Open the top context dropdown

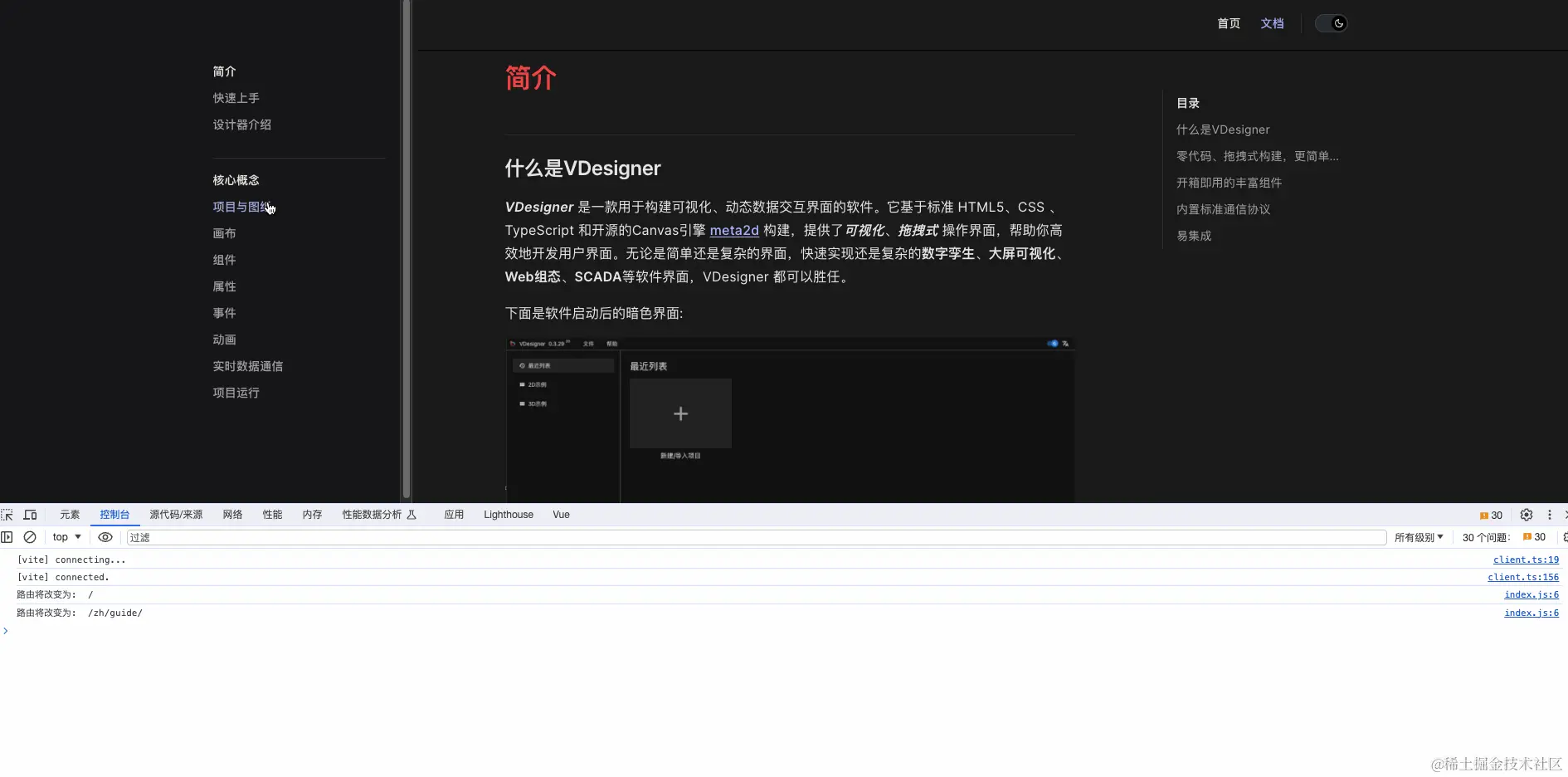click(x=66, y=537)
